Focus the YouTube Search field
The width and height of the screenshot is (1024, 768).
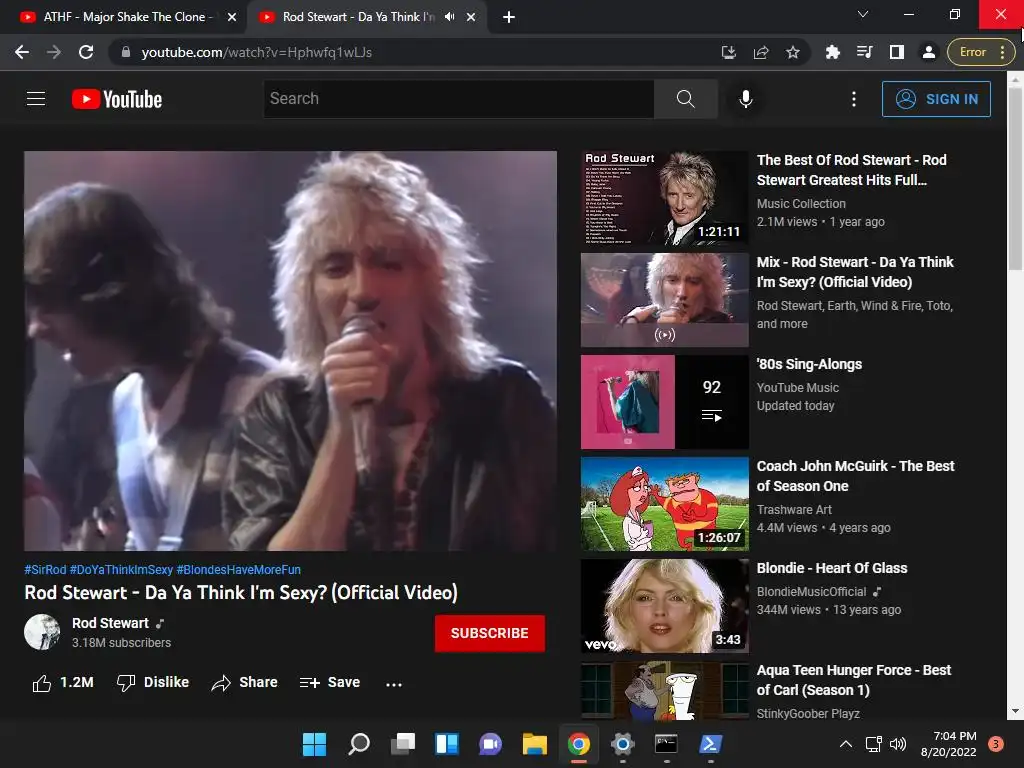pyautogui.click(x=458, y=99)
